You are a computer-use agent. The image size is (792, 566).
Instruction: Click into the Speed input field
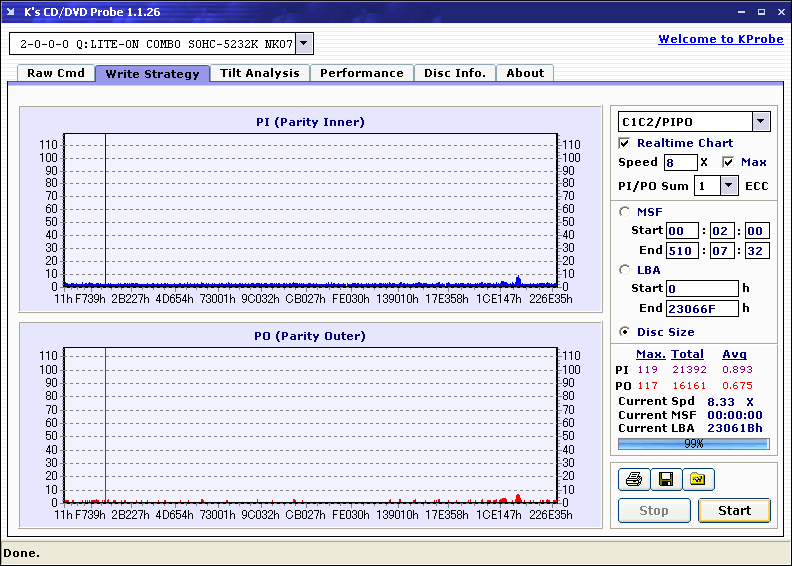pos(680,162)
